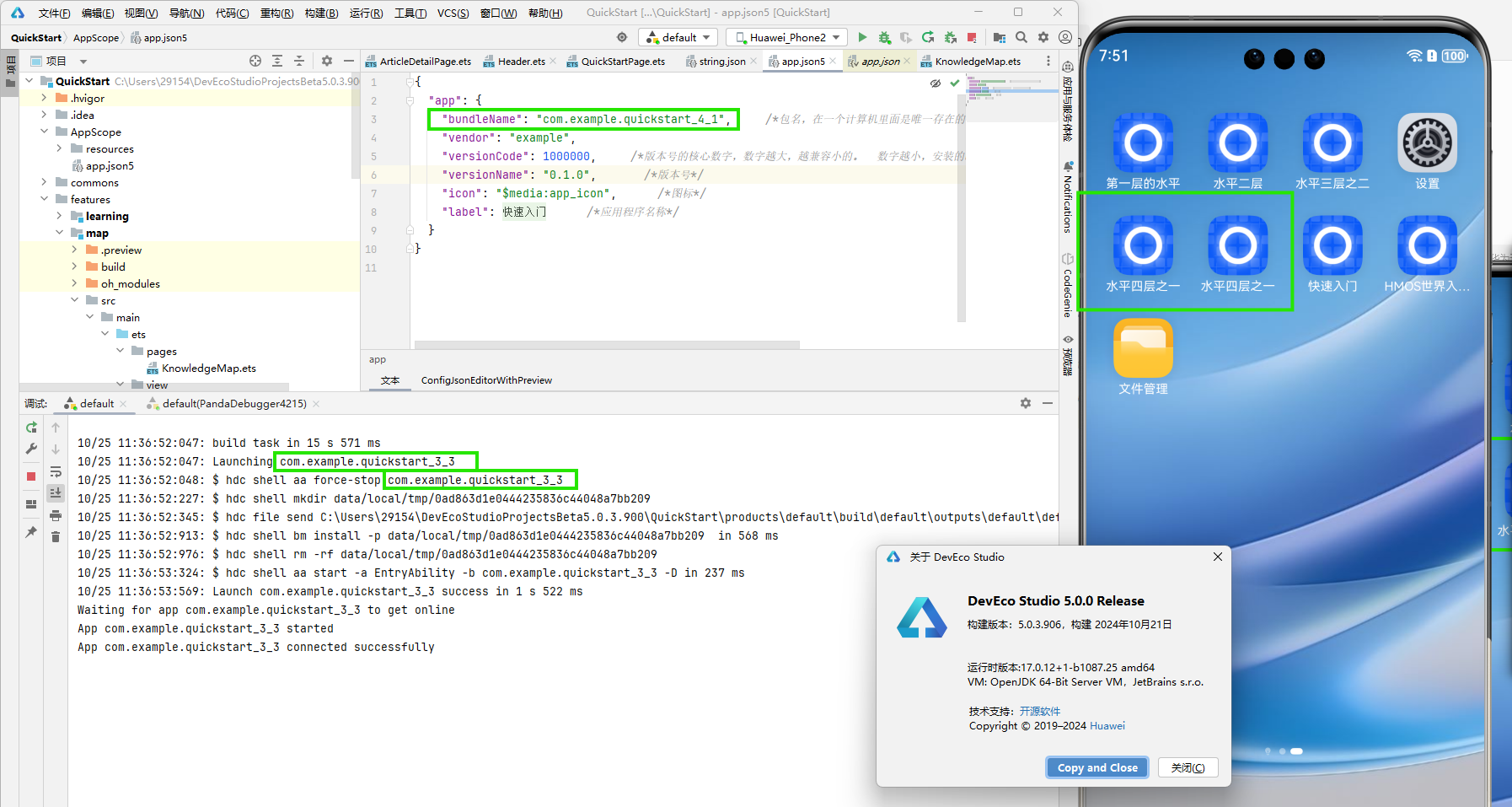Select KnowledgeMap.ets in project tree

pos(208,369)
